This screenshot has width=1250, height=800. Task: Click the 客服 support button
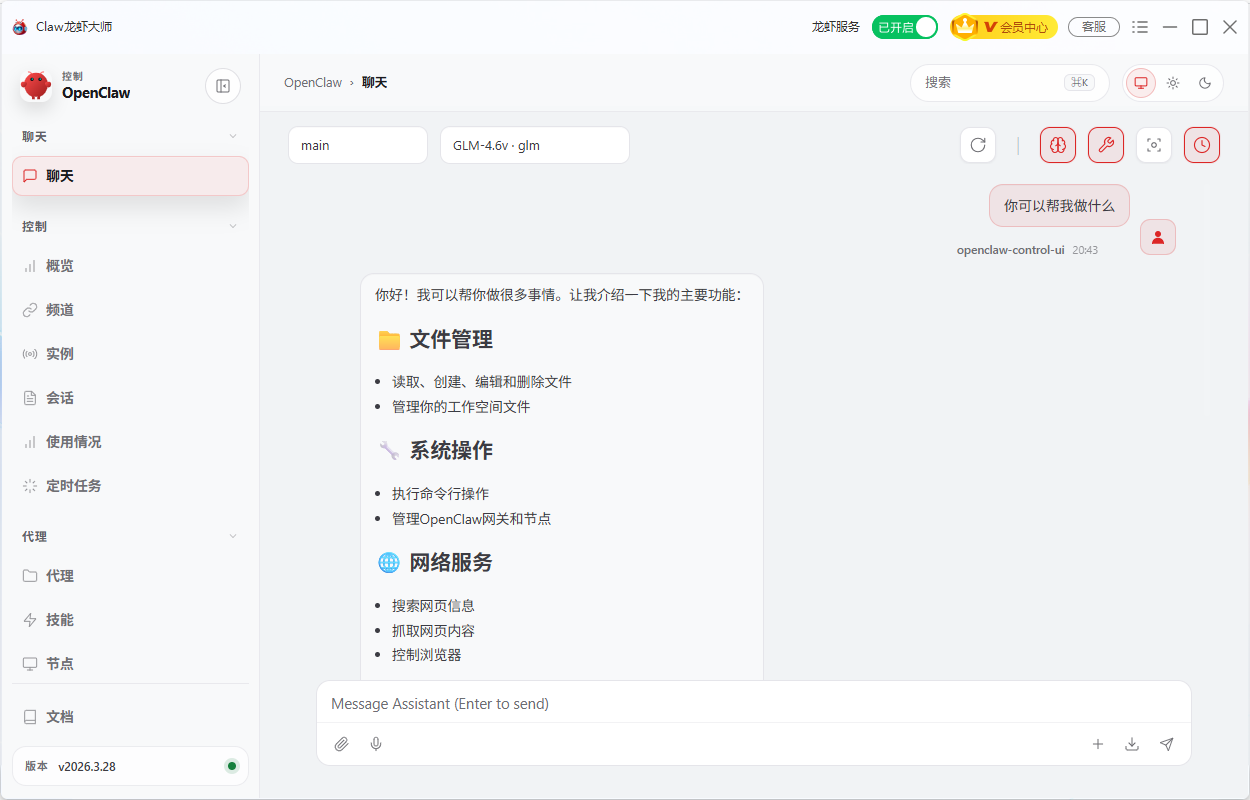click(1094, 27)
